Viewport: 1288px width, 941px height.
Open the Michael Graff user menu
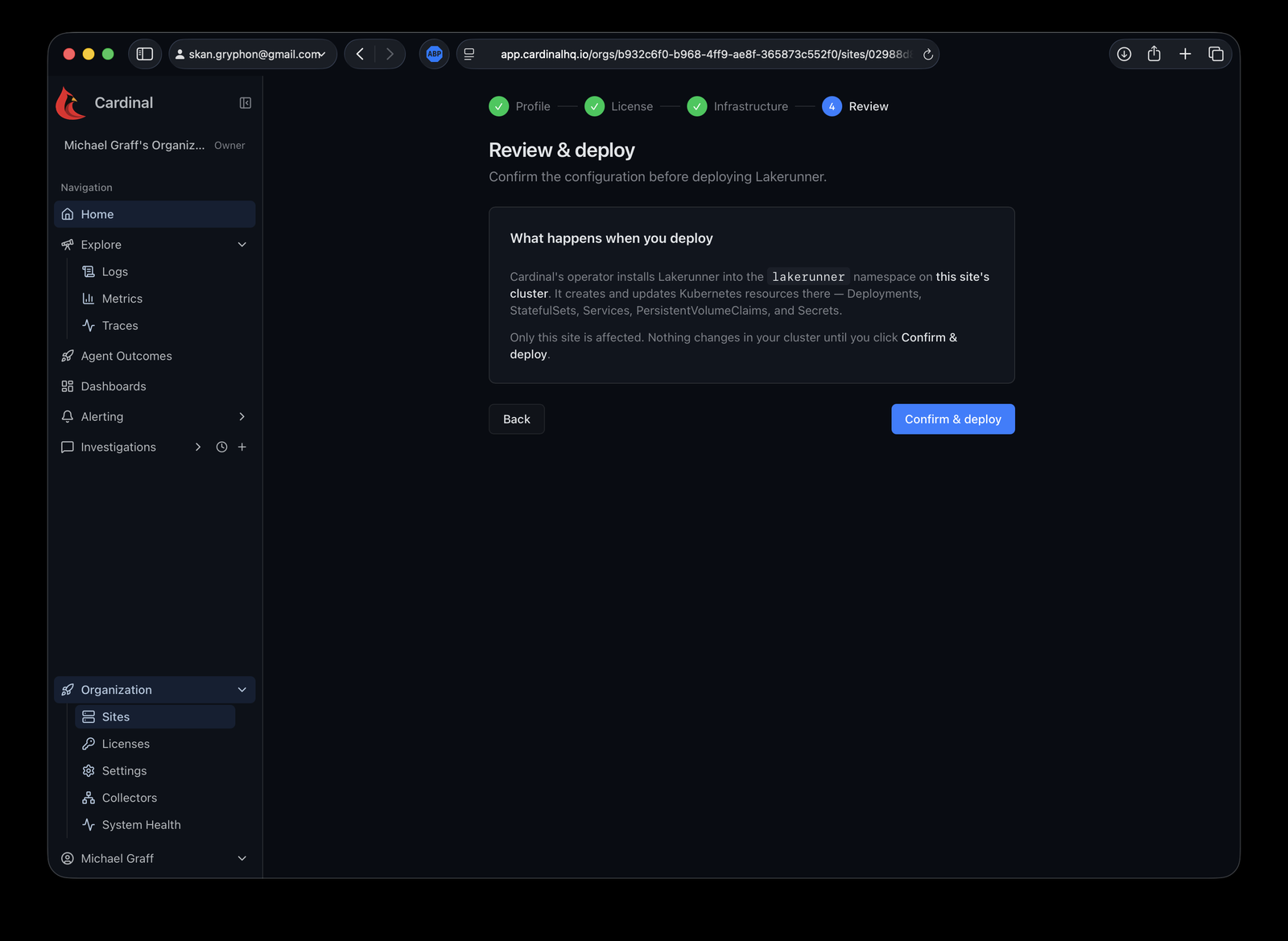point(155,858)
